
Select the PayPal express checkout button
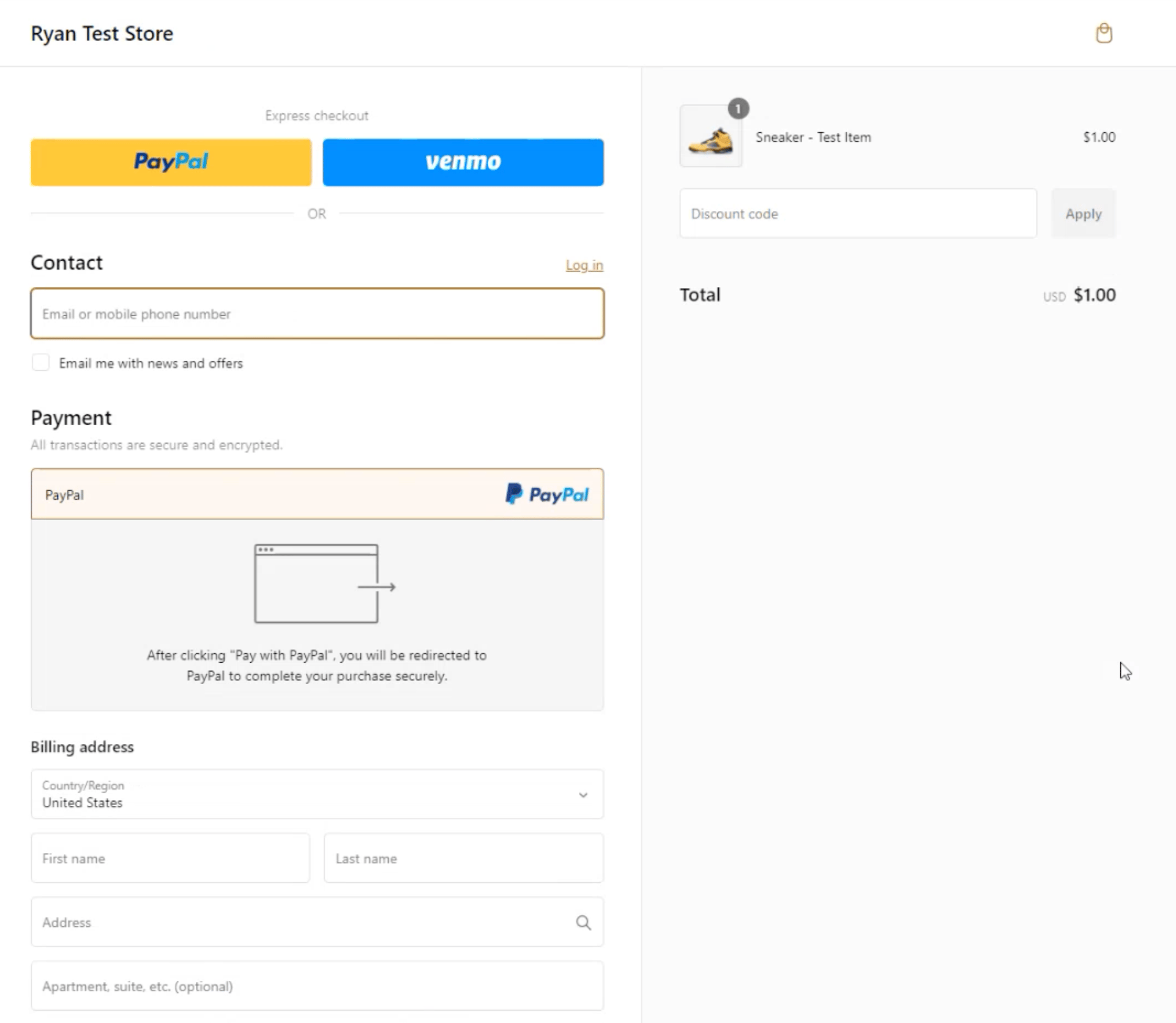(170, 162)
